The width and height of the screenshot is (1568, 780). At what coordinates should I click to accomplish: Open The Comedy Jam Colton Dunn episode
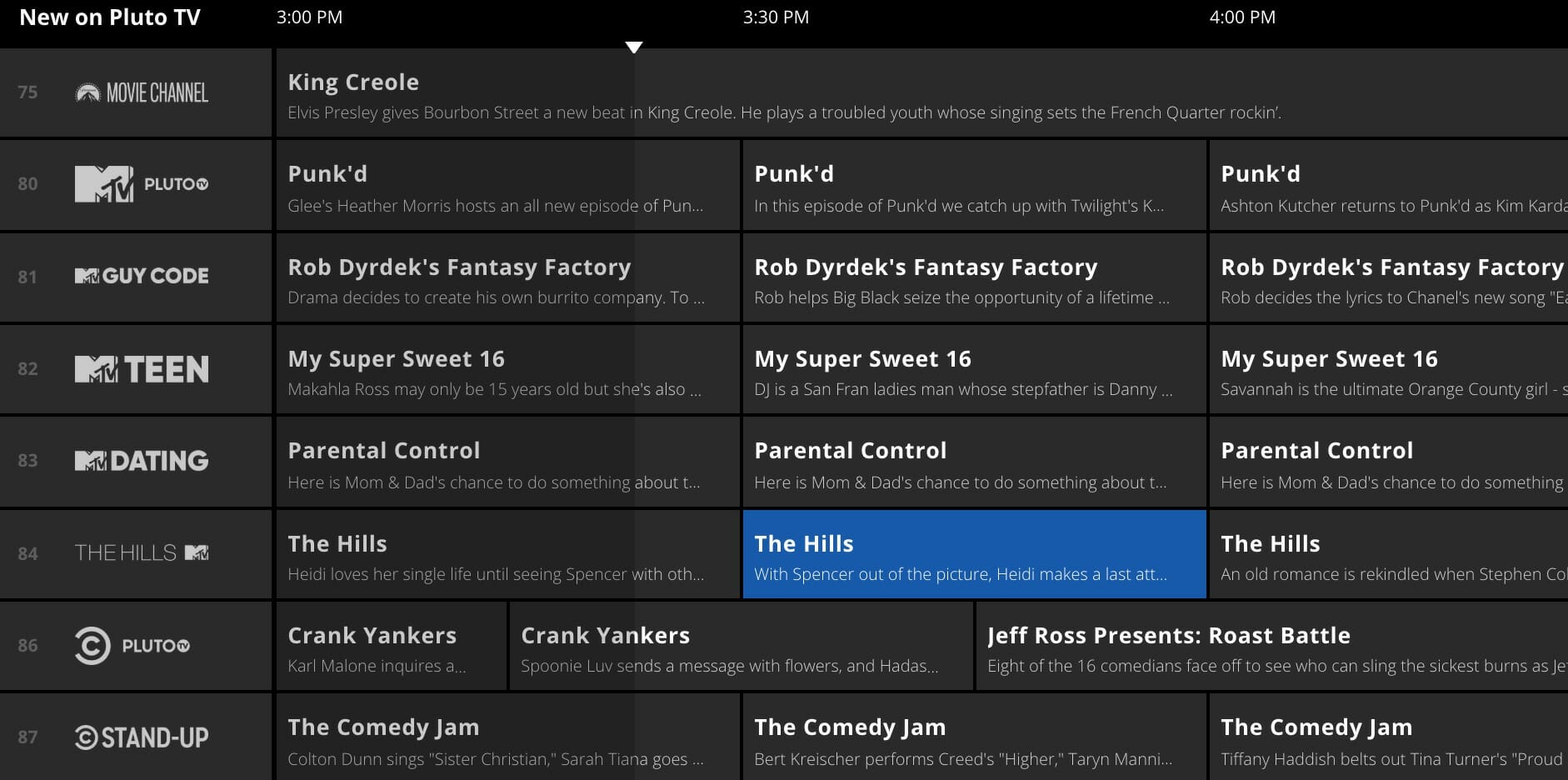tap(508, 737)
